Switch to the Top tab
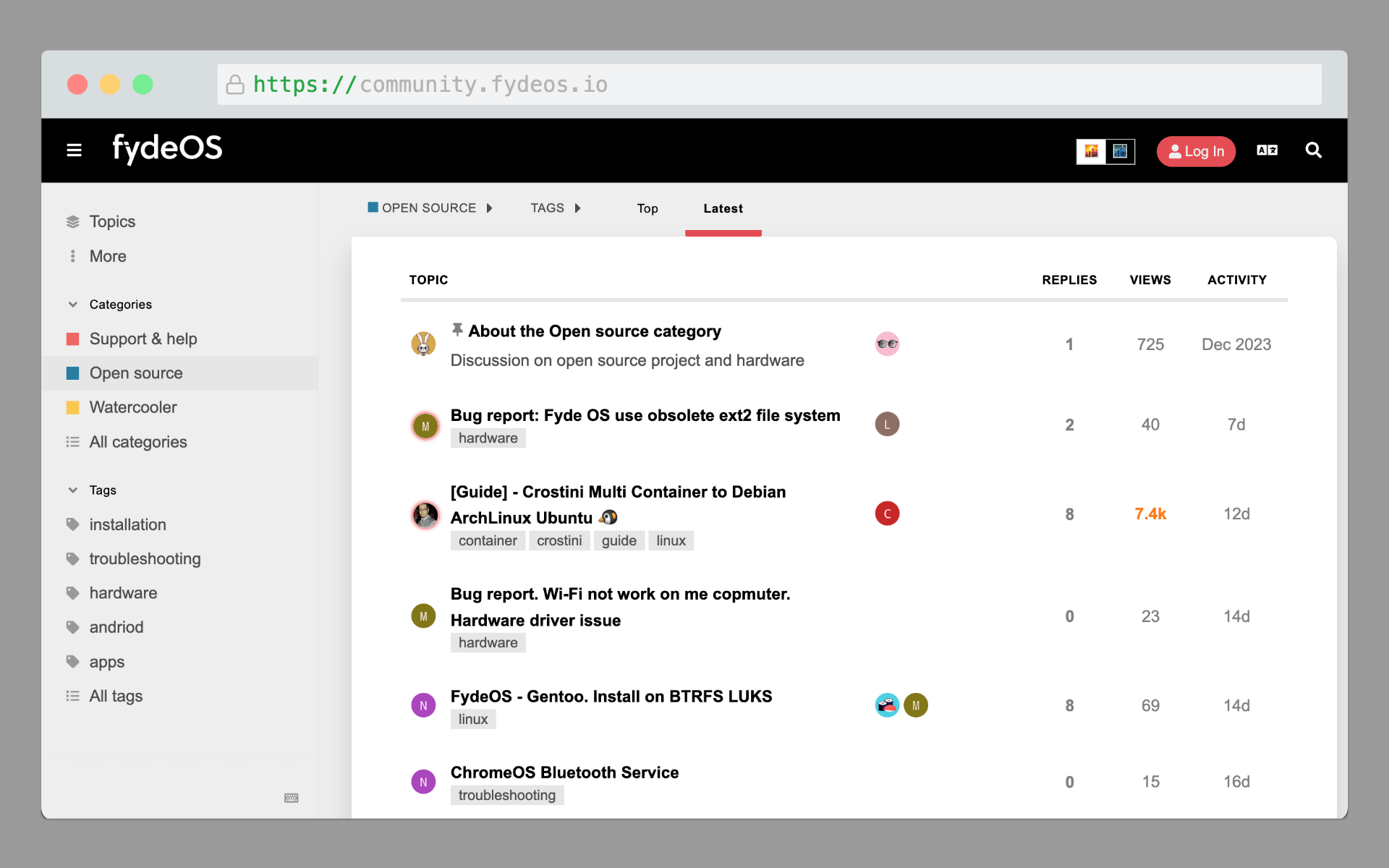The height and width of the screenshot is (868, 1389). (647, 208)
